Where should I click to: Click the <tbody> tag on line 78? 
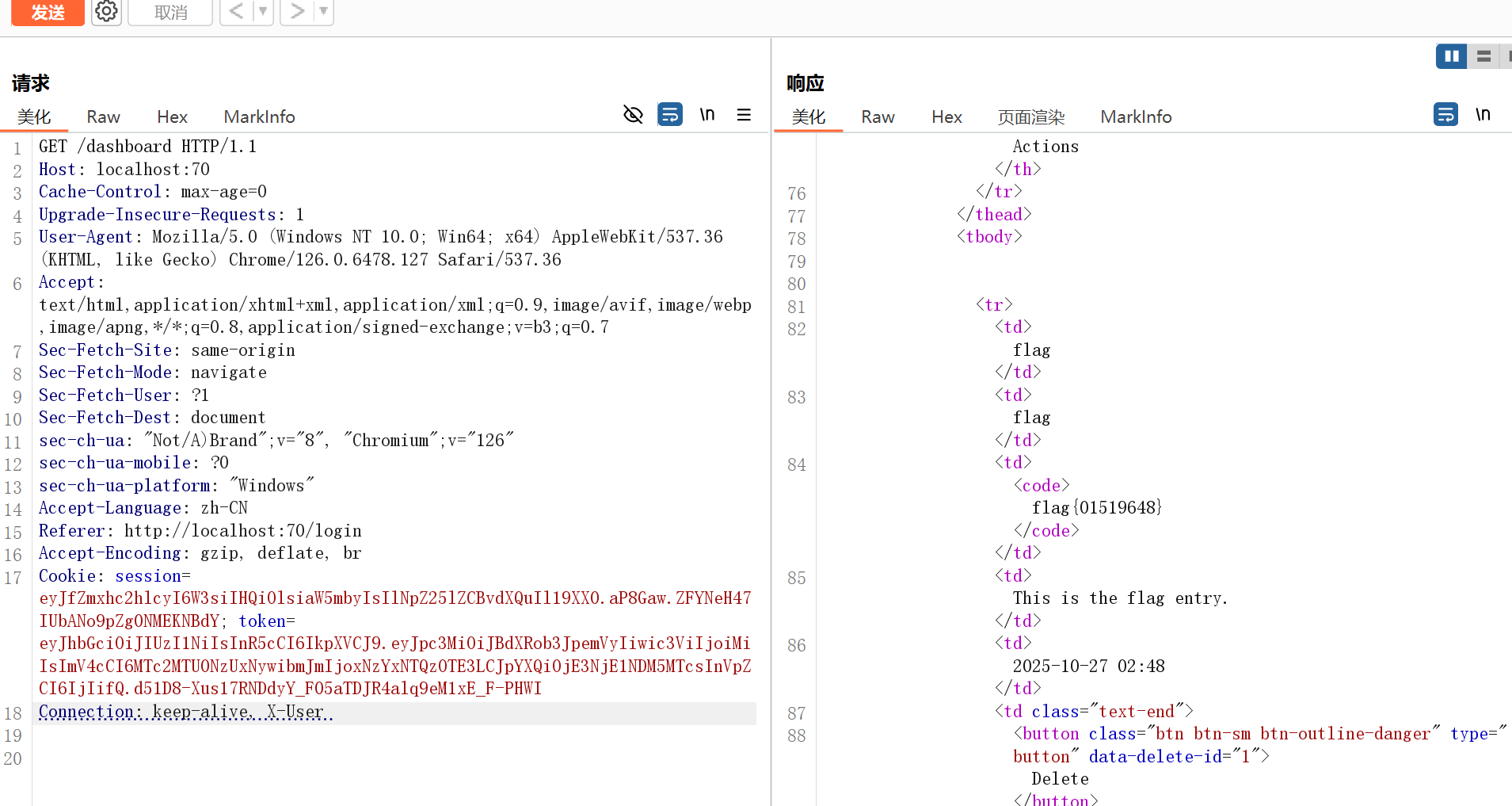(989, 237)
